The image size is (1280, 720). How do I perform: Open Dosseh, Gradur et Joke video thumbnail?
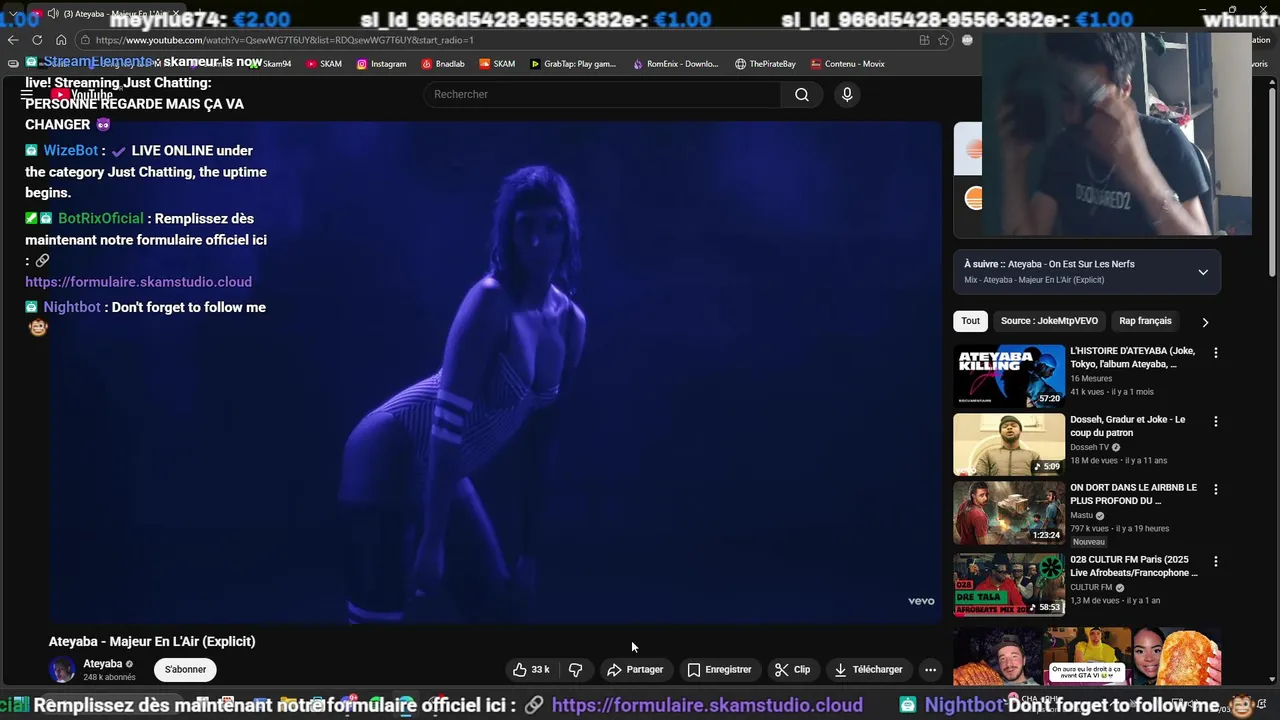1009,445
